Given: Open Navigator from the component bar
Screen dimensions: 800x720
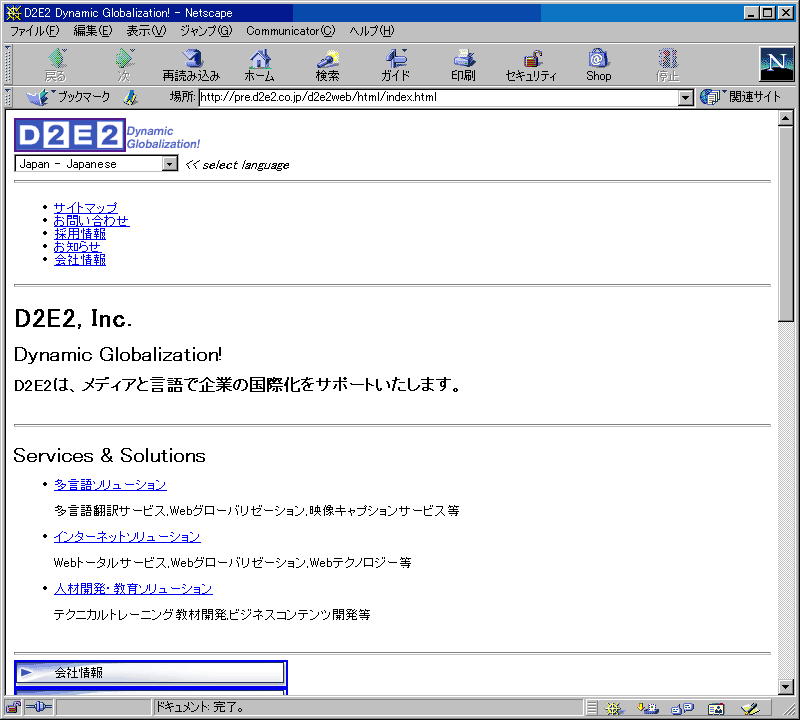Looking at the screenshot, I should [614, 708].
